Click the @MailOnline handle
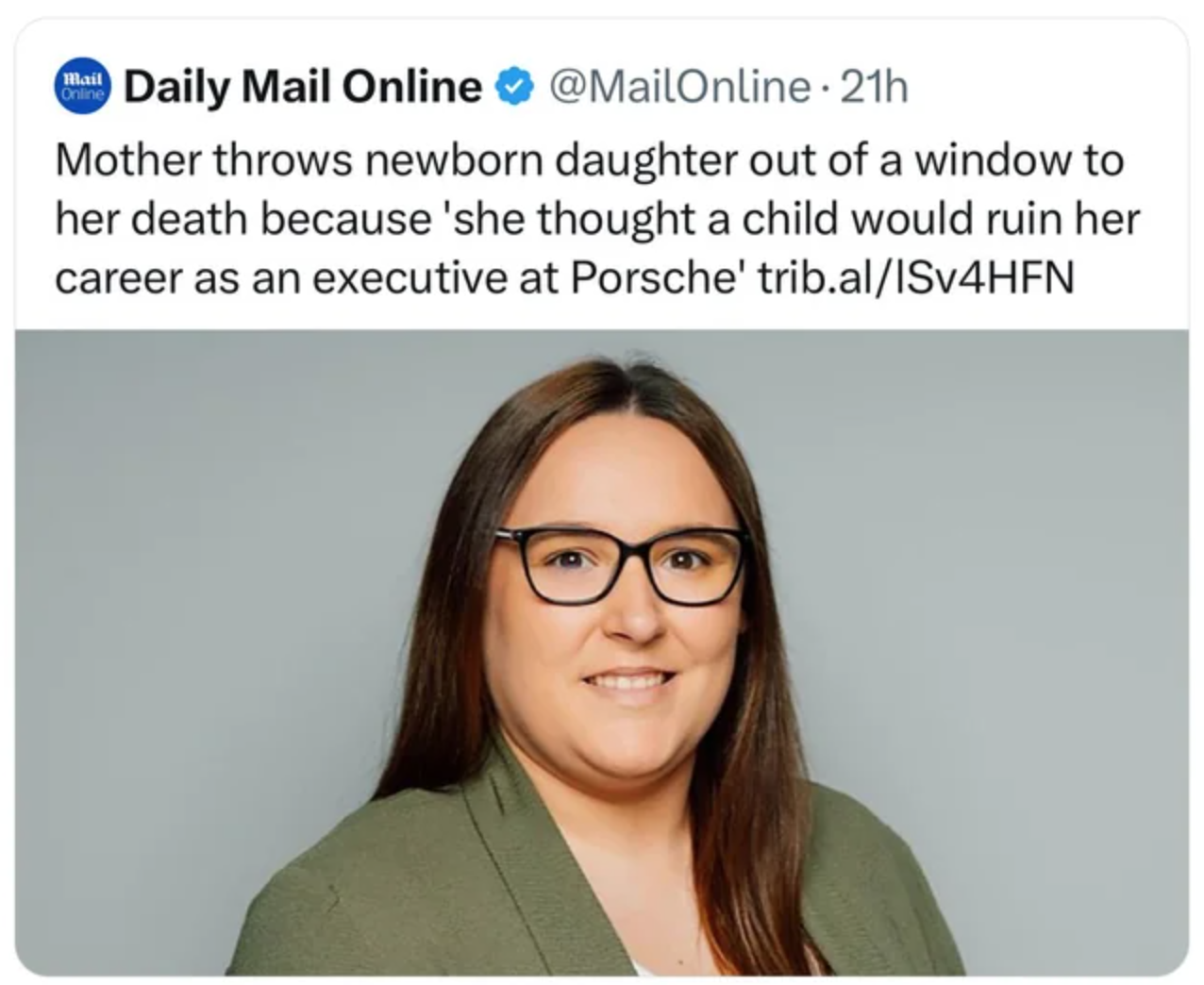The image size is (1204, 985). 677,88
